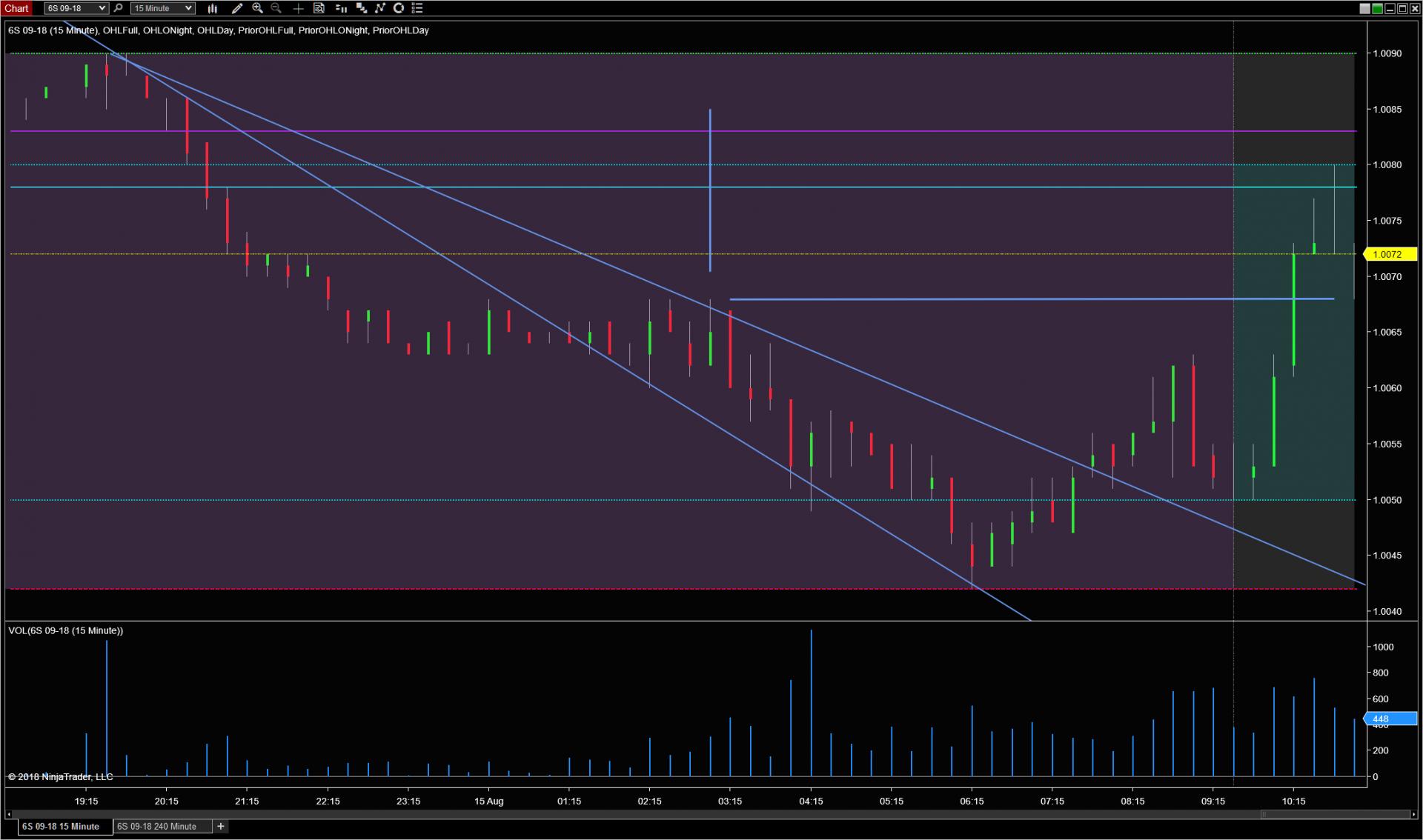
Task: Open the chart style bars icon
Action: 213,8
